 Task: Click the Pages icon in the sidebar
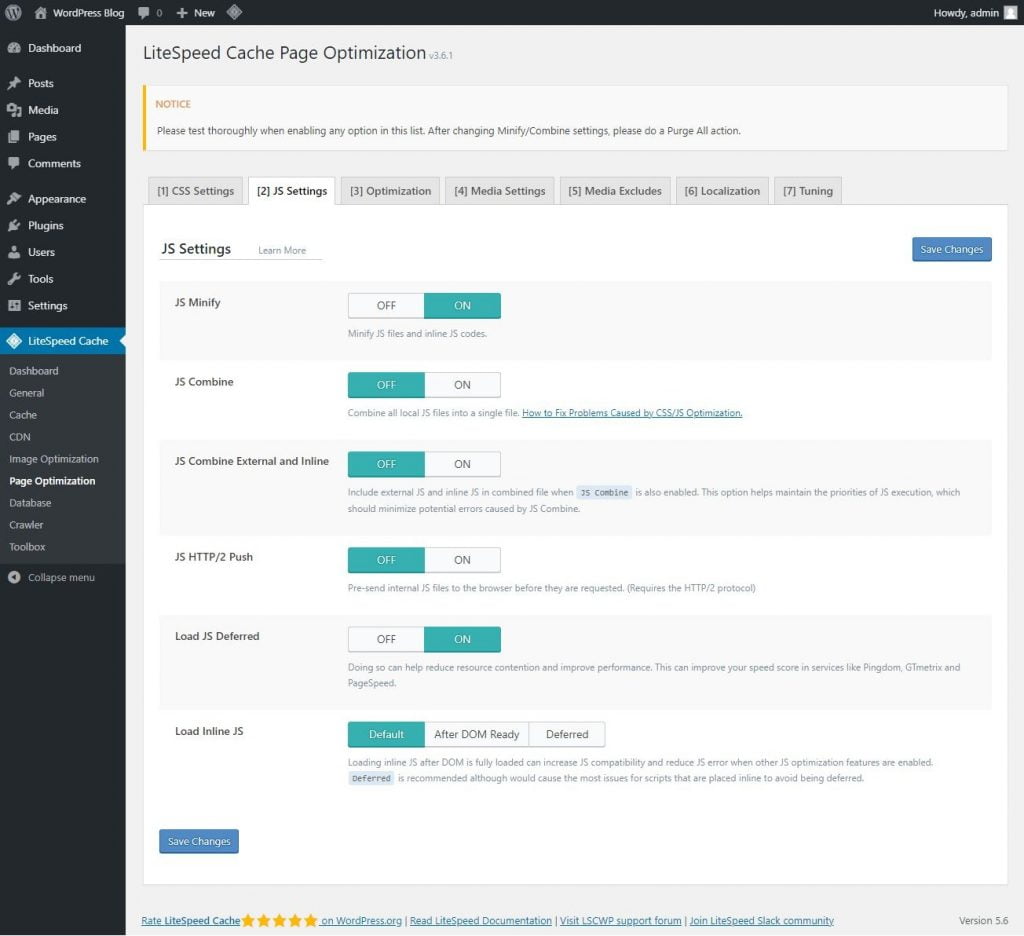(14, 137)
